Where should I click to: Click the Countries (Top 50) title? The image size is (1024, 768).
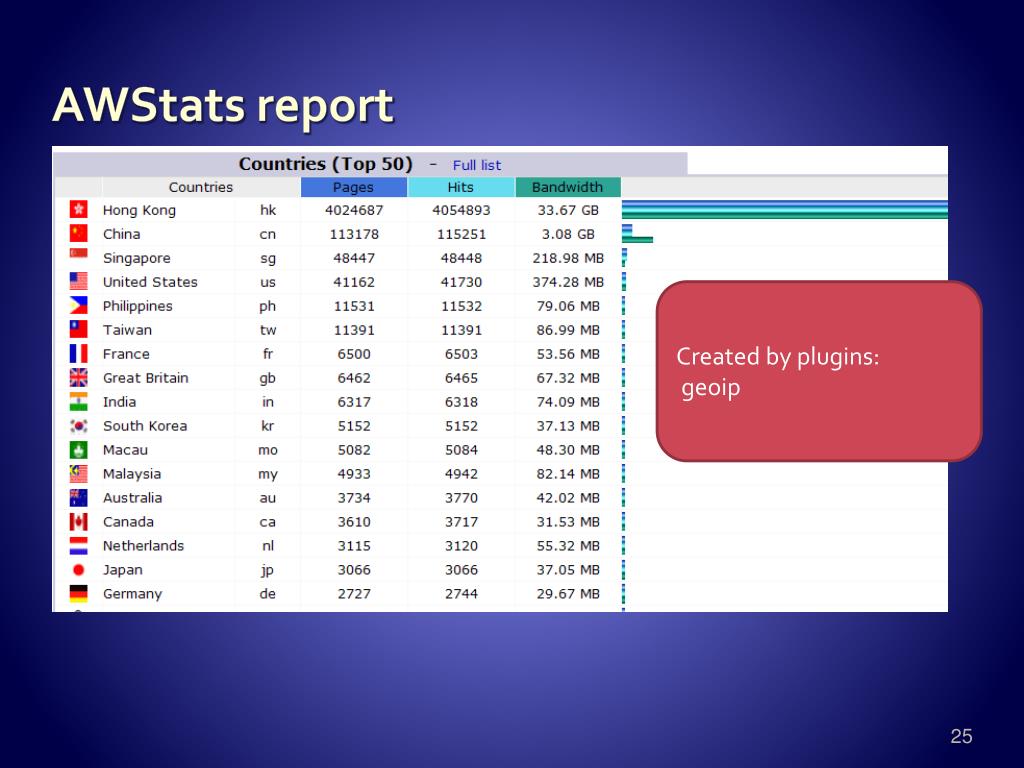coord(326,163)
